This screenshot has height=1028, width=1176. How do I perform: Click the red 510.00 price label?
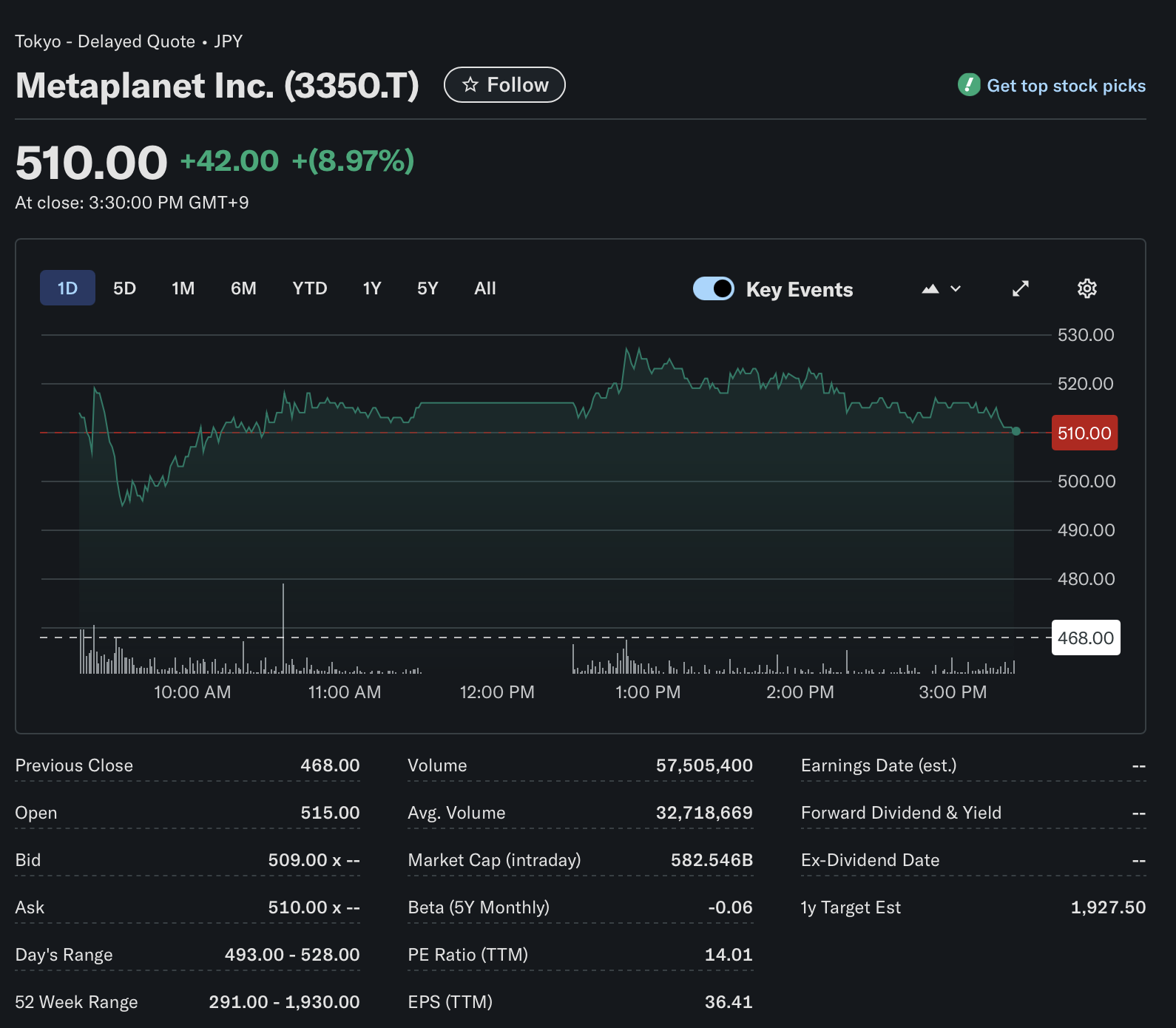(1084, 433)
